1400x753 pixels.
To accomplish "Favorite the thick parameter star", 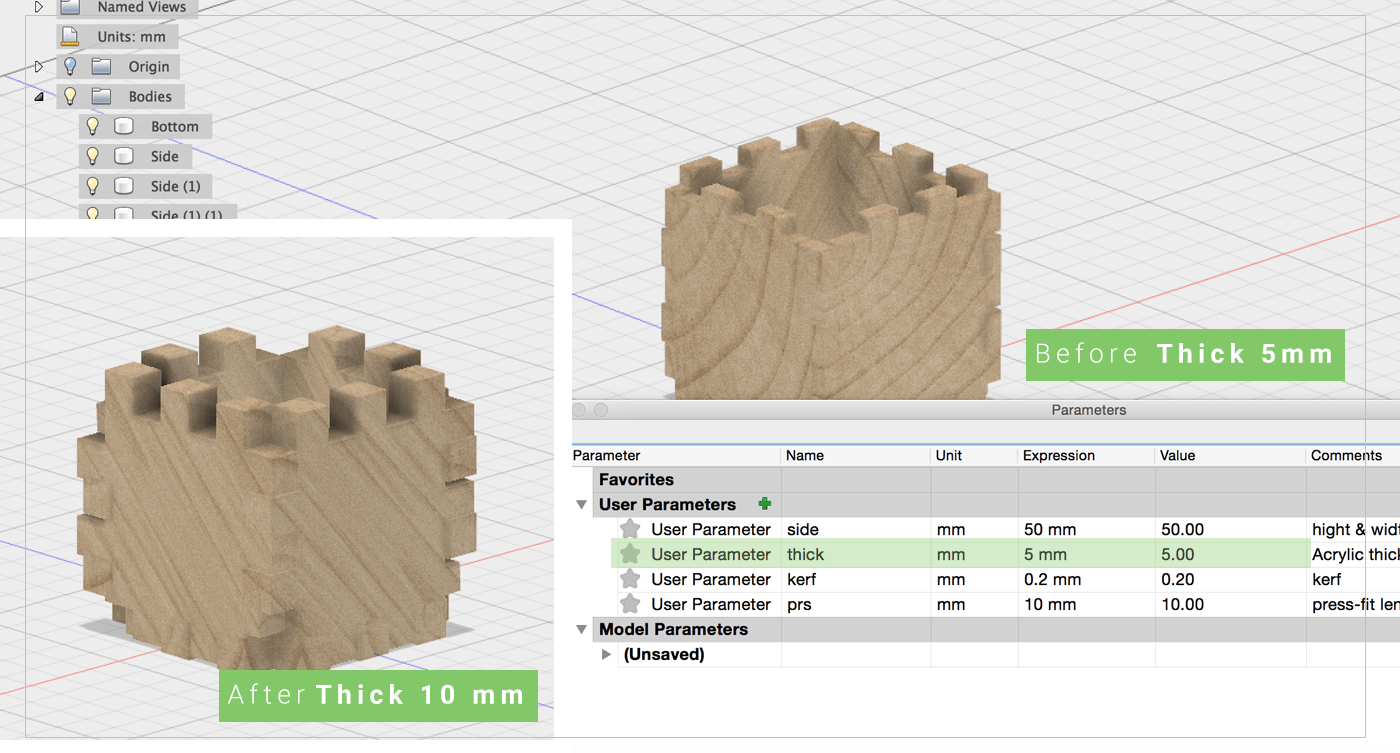I will [630, 554].
